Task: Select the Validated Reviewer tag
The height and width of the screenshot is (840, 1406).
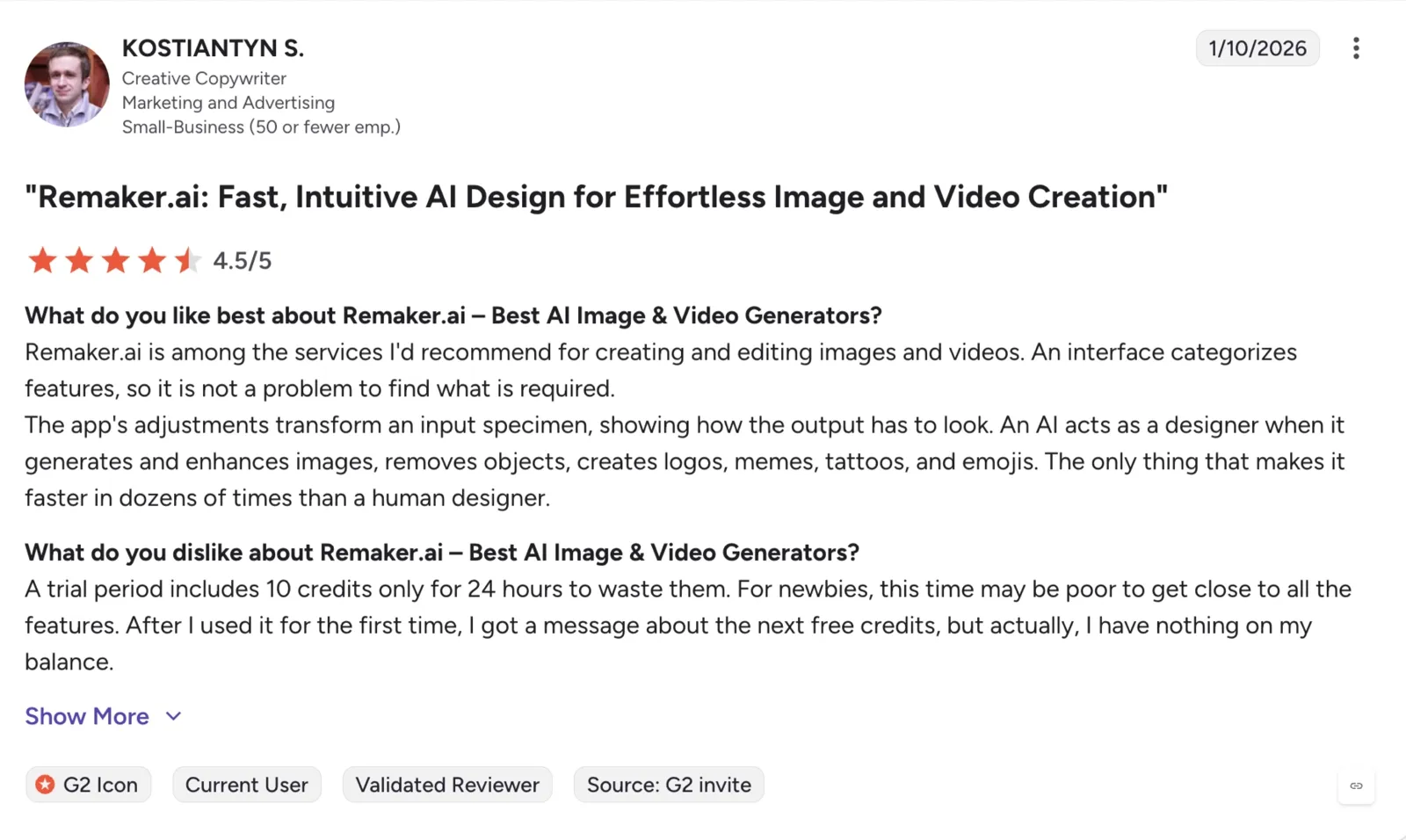Action: [x=447, y=785]
